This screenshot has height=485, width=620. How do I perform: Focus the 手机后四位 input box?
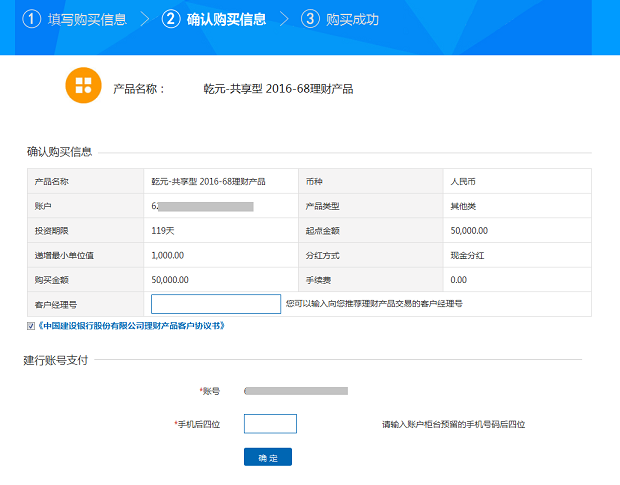tap(270, 424)
